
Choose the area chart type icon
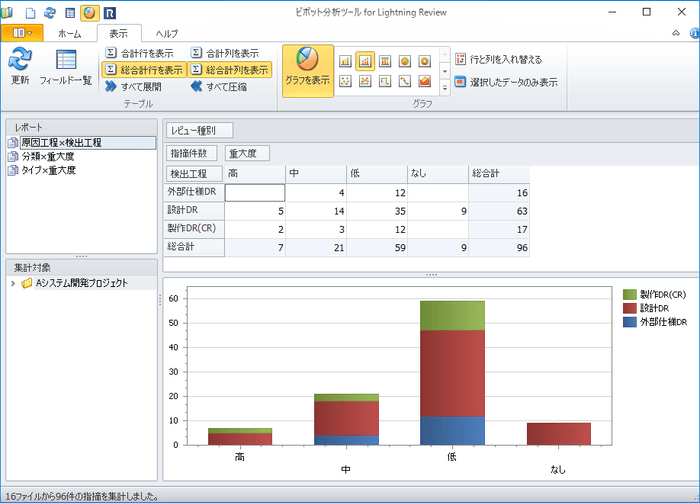(x=424, y=80)
